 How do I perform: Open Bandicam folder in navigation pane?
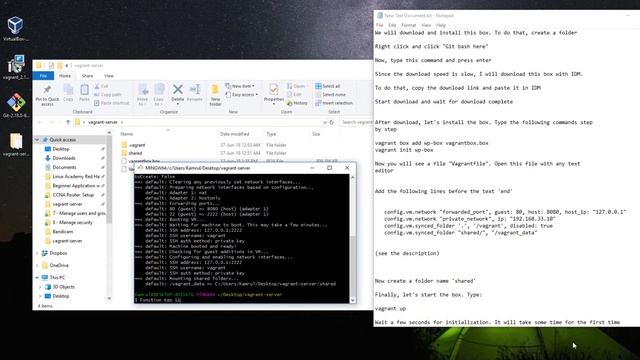62,231
